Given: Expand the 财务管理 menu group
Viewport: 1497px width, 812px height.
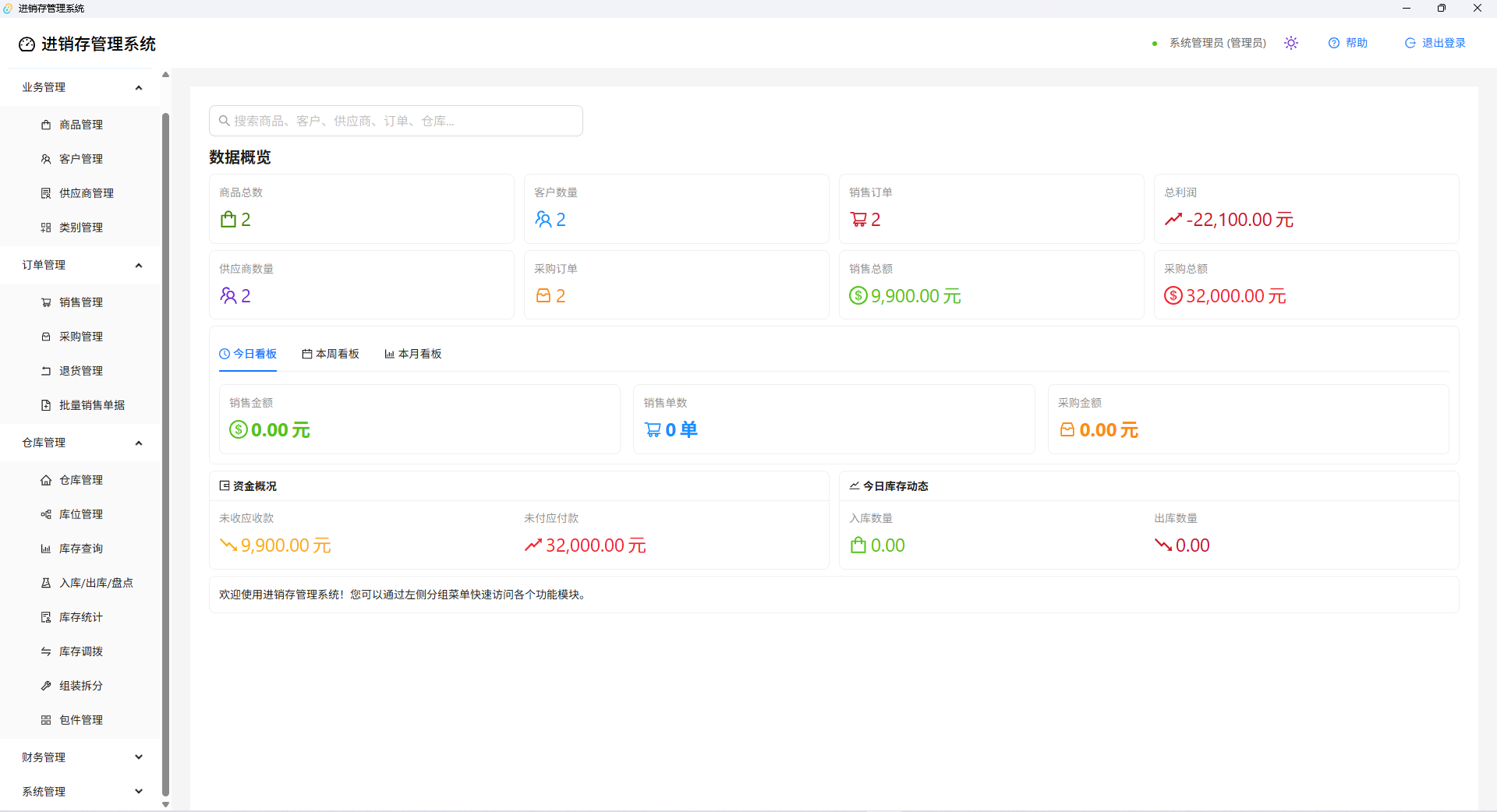Looking at the screenshot, I should click(80, 757).
